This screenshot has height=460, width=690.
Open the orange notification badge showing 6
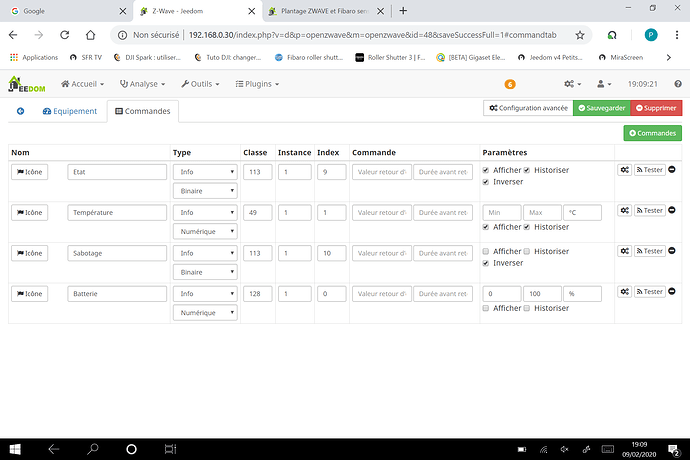(510, 84)
